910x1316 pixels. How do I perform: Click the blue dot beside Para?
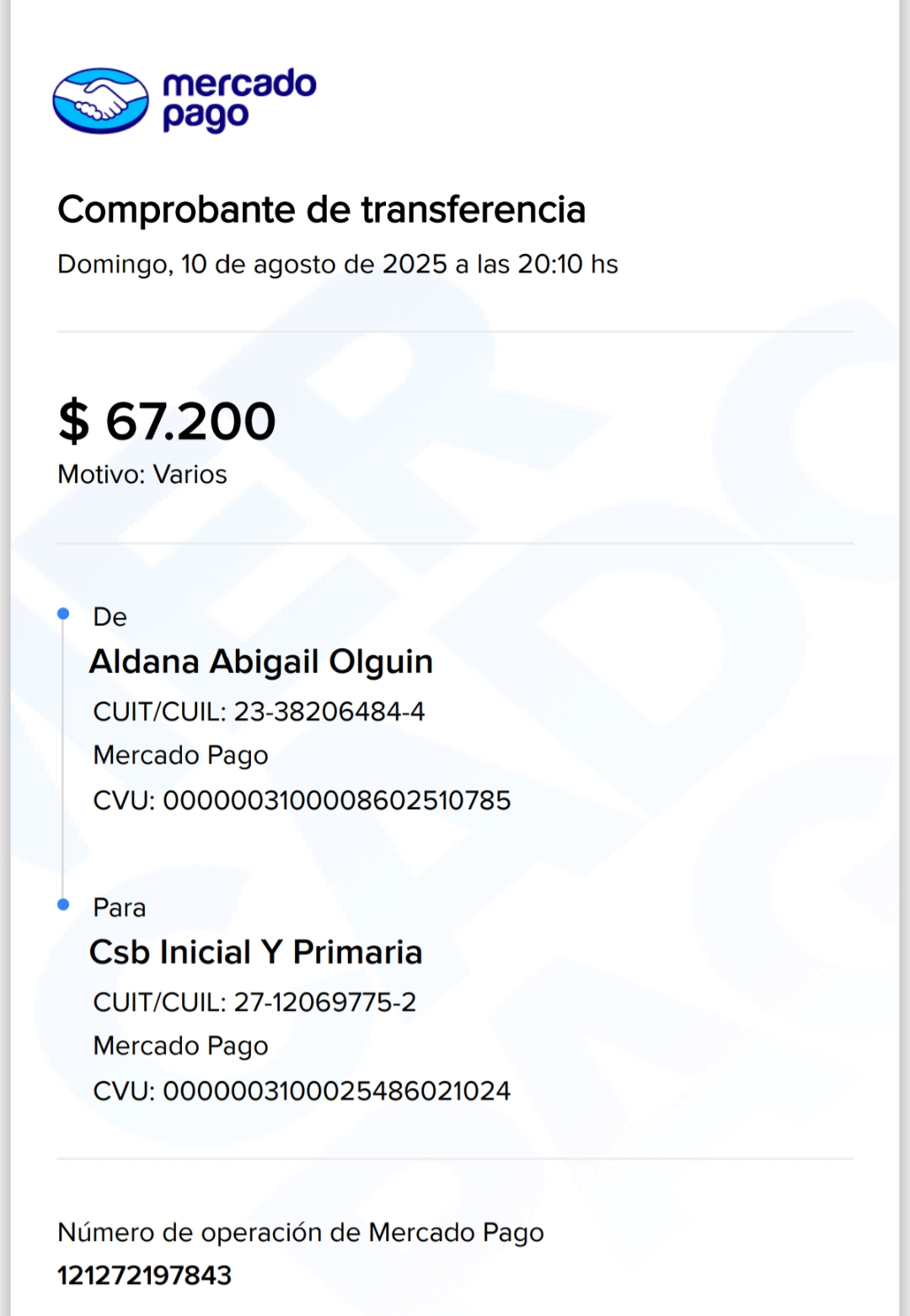(x=63, y=905)
